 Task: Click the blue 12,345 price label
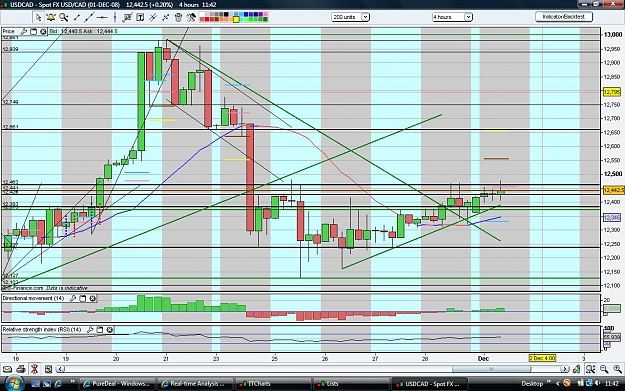pyautogui.click(x=612, y=218)
